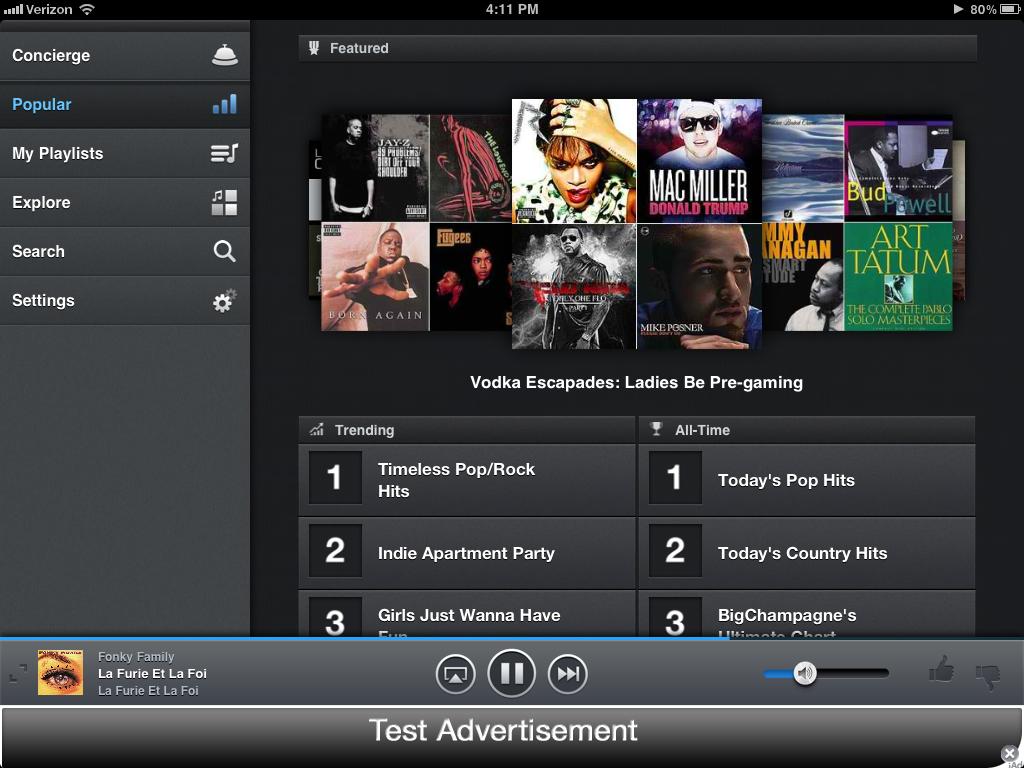1024x768 pixels.
Task: Select the Jay-Z 99 Problems cover
Action: pos(376,168)
